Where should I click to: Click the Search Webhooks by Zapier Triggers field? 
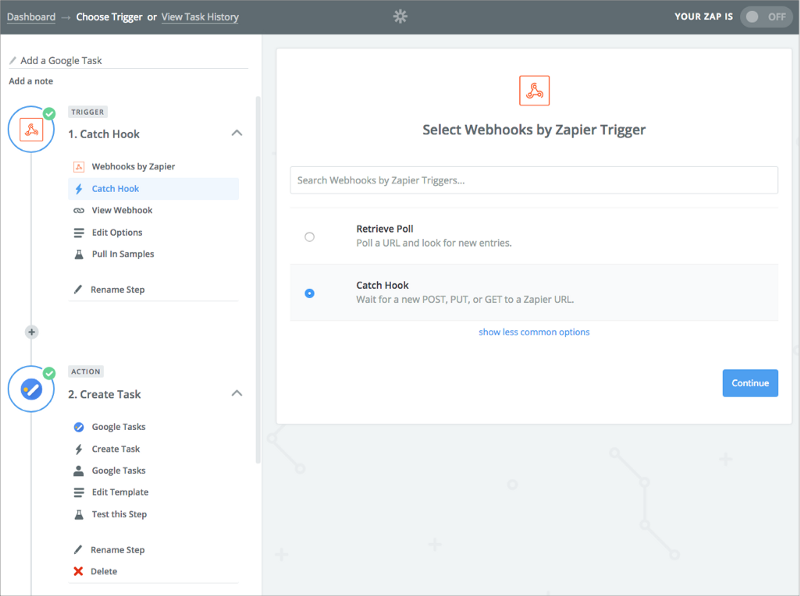click(x=534, y=180)
